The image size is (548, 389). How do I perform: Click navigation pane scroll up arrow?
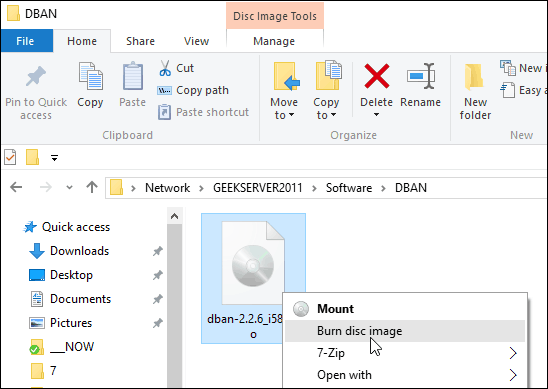(x=174, y=216)
